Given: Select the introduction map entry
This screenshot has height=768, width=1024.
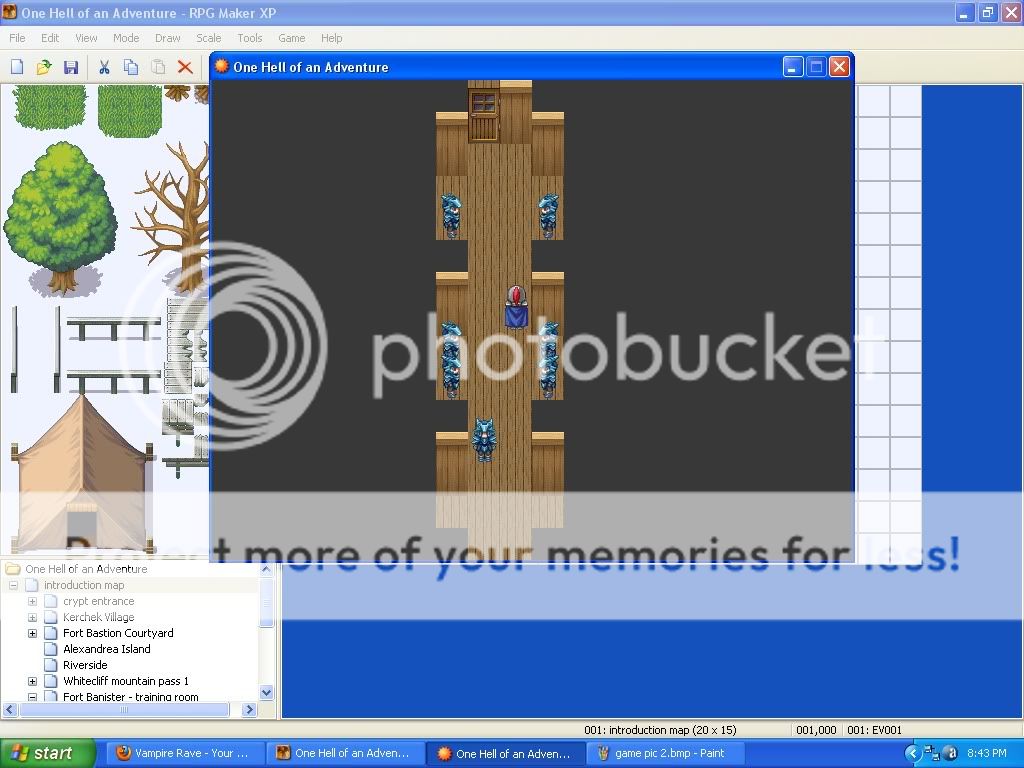Looking at the screenshot, I should coord(84,585).
